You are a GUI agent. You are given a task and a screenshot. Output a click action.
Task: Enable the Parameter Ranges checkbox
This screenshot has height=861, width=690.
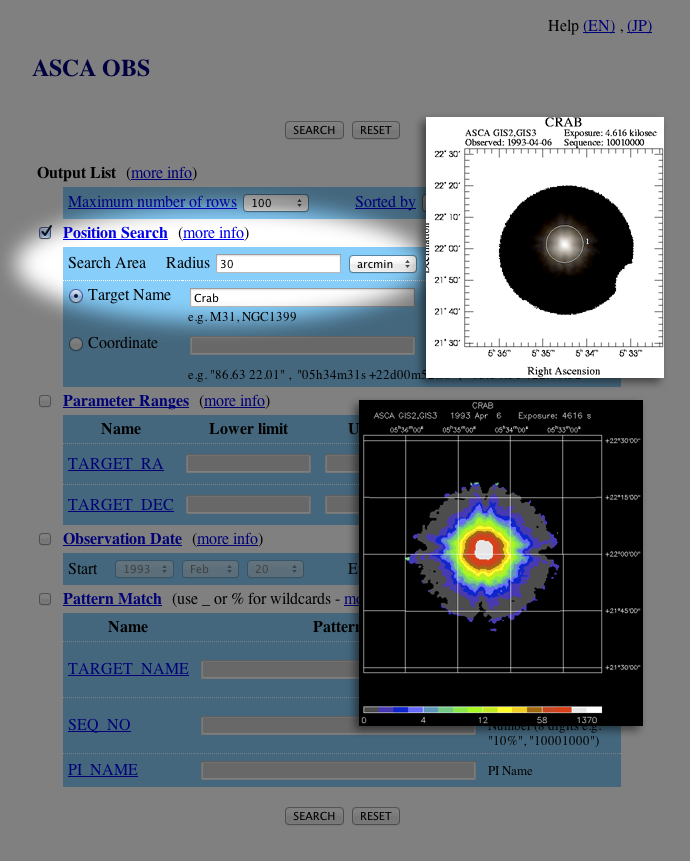(x=45, y=401)
